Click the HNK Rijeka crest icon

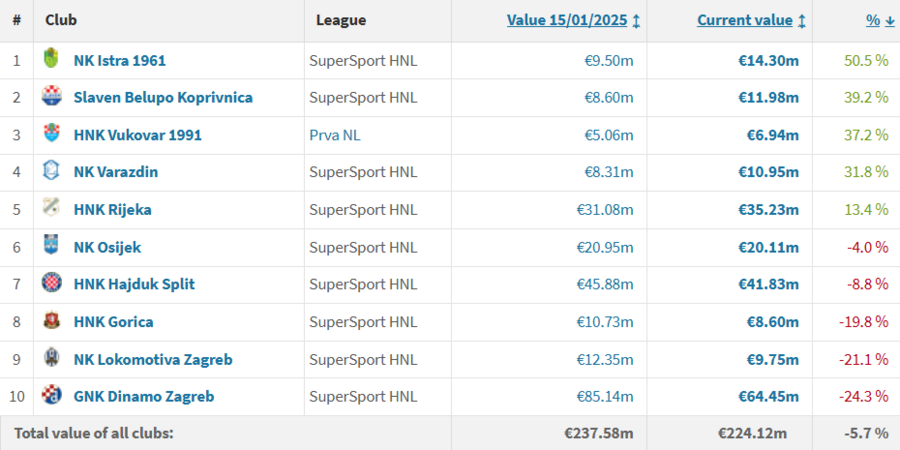pyautogui.click(x=51, y=209)
